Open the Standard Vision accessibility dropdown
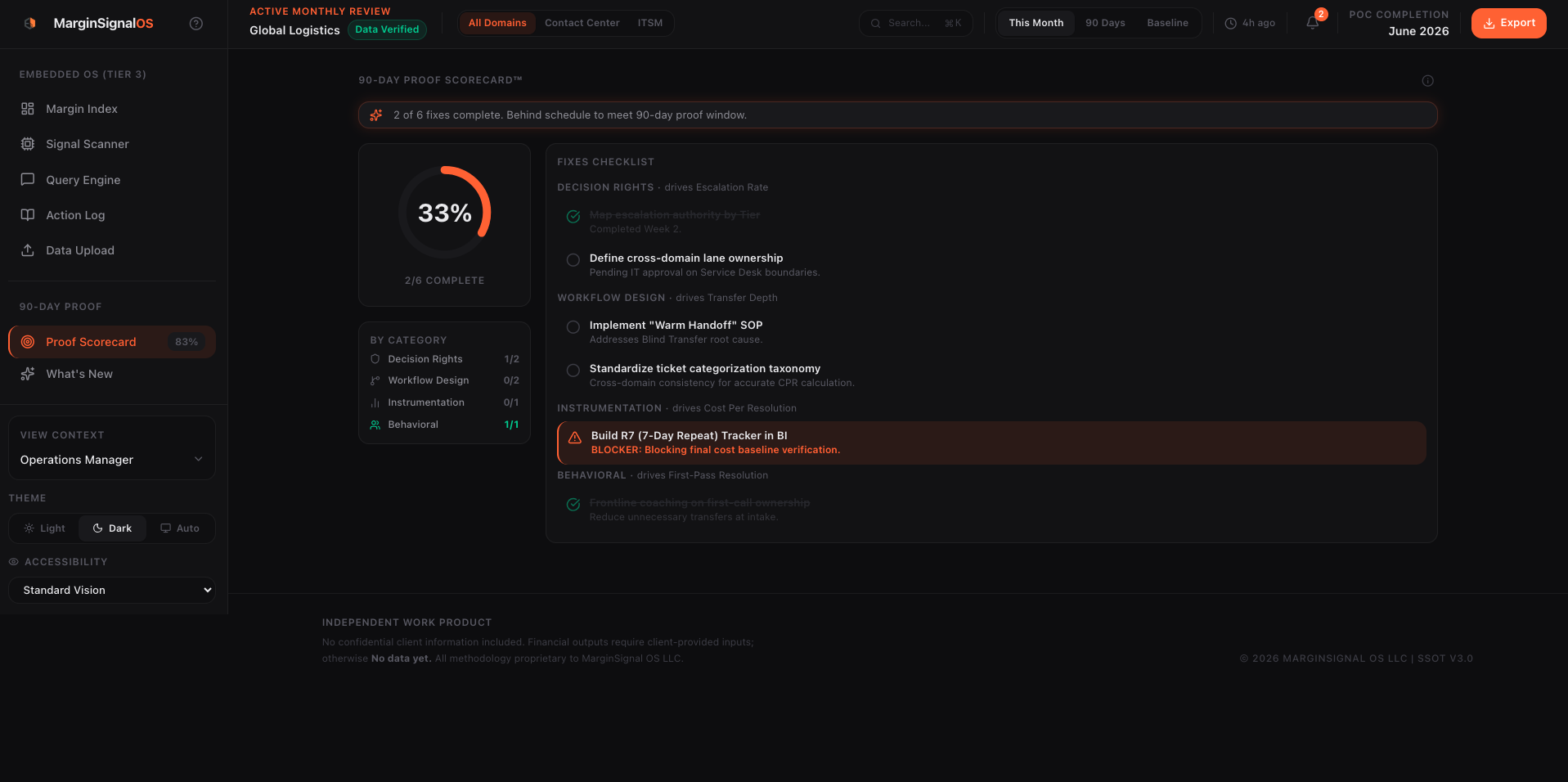 coord(112,590)
